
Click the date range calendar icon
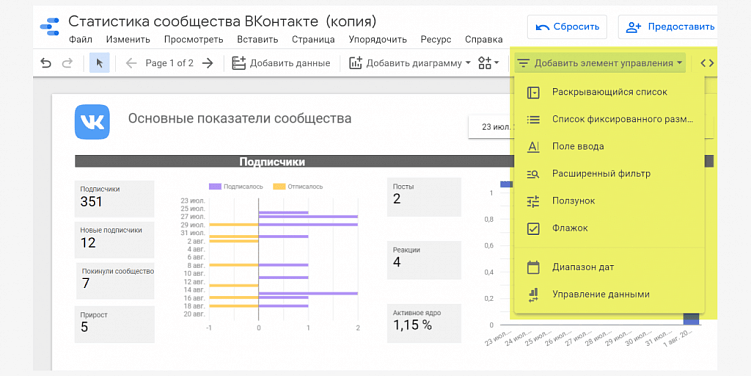point(533,267)
